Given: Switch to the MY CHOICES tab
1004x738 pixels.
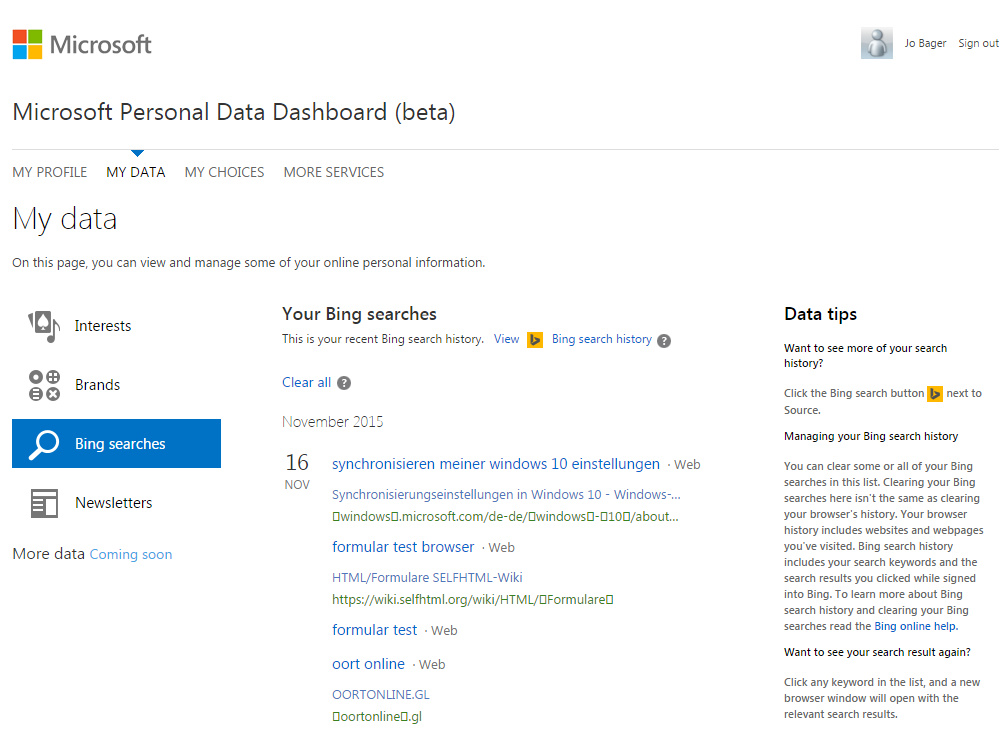Looking at the screenshot, I should coord(224,172).
